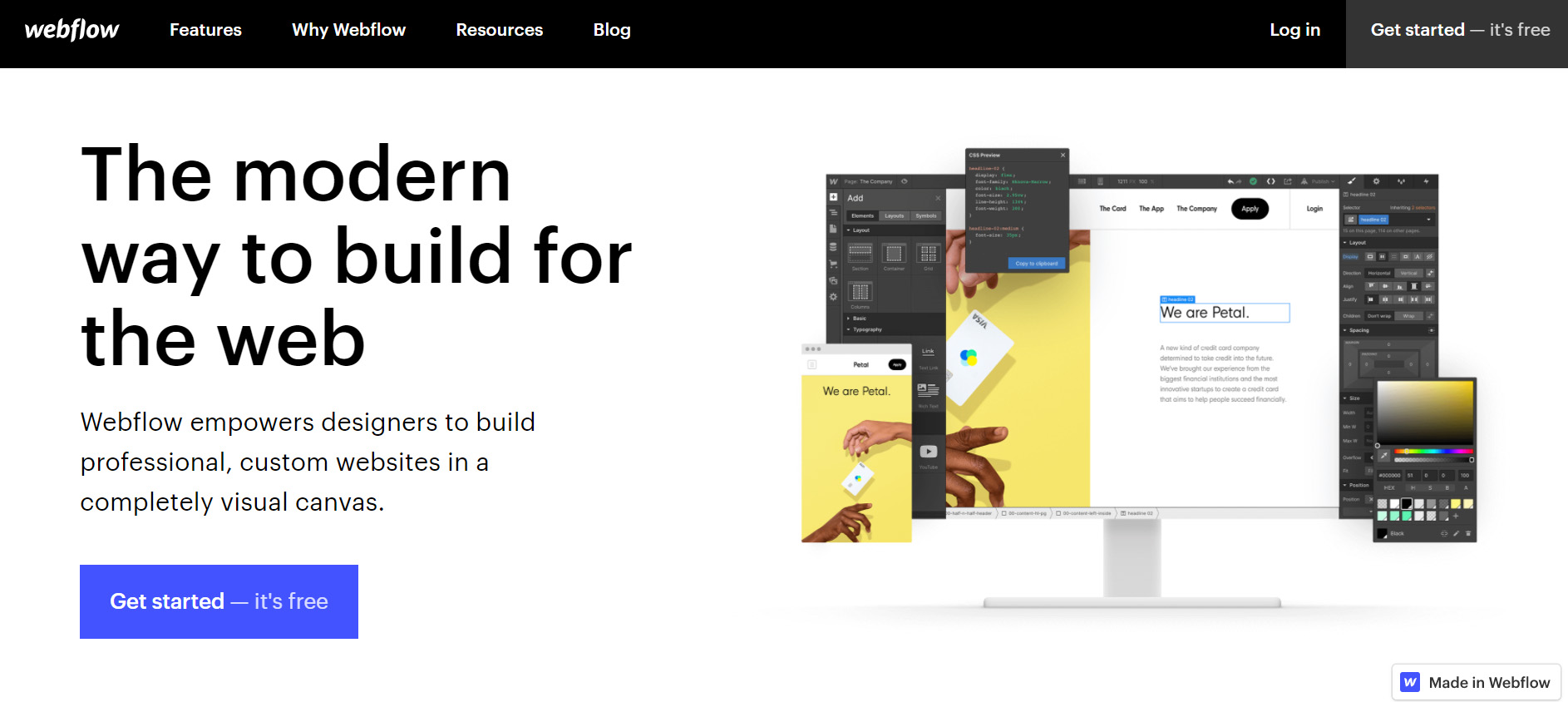Open the Pages panel icon in designer sidebar

click(833, 229)
